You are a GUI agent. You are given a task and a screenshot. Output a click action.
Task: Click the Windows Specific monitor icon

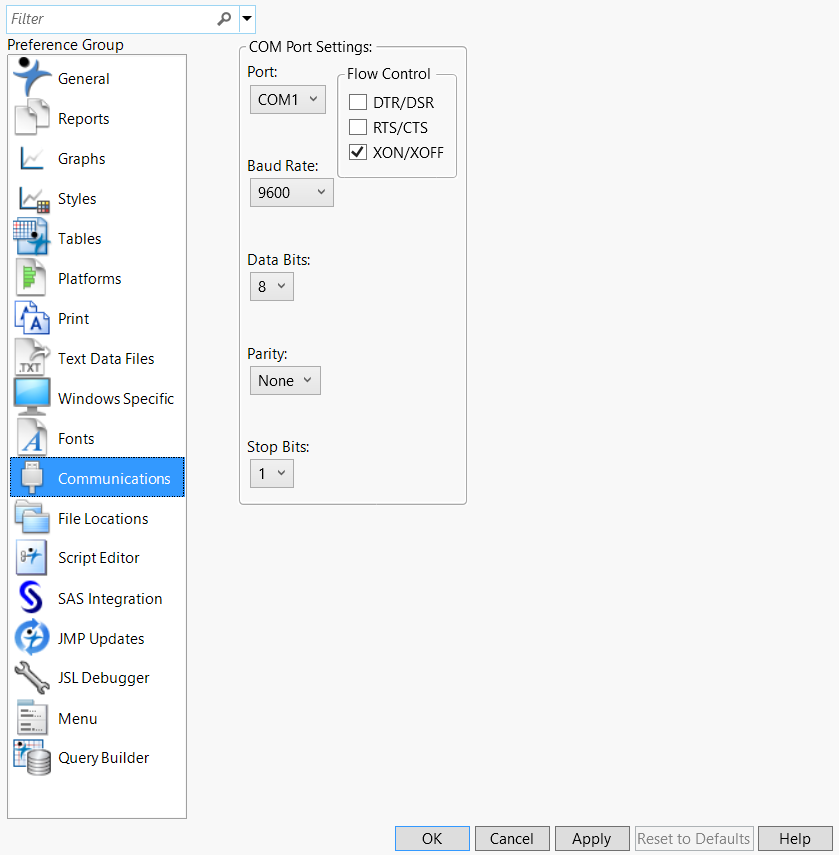tap(32, 397)
